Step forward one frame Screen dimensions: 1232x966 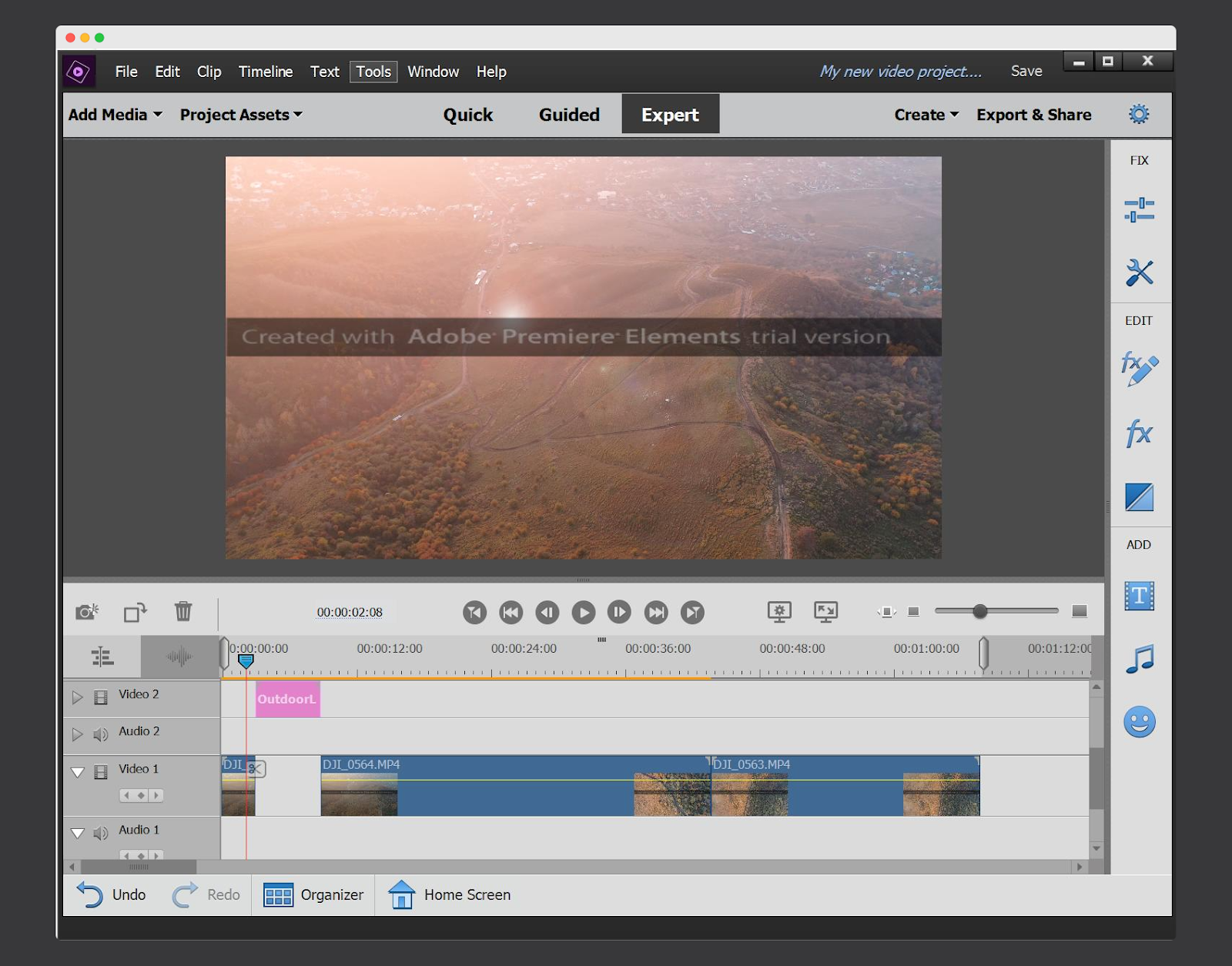619,613
